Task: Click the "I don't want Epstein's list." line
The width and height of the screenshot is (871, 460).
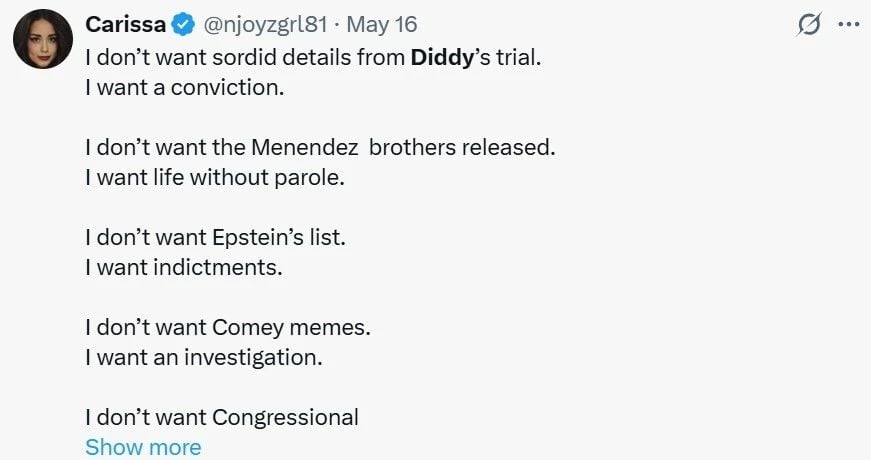Action: pyautogui.click(x=216, y=237)
